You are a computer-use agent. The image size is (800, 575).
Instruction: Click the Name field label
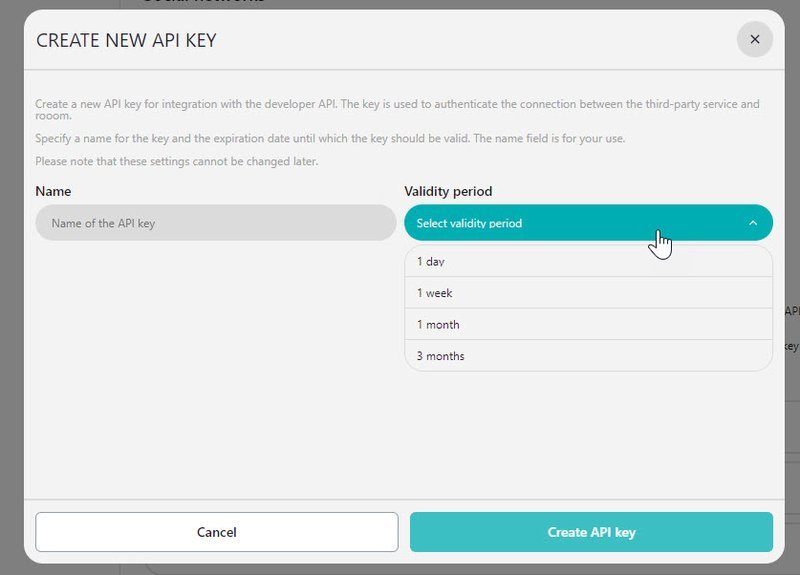(x=53, y=191)
